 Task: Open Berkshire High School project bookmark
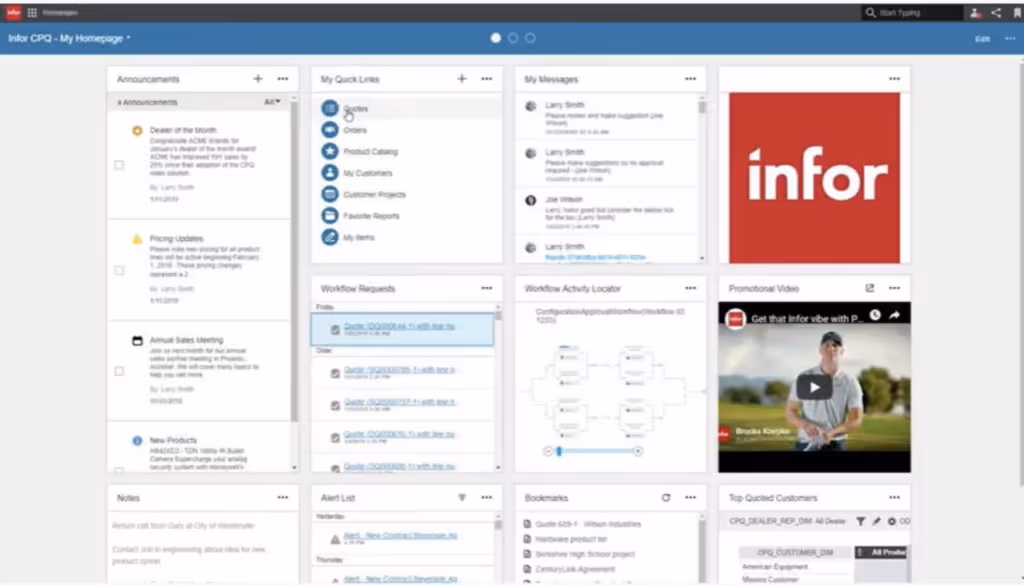584,554
